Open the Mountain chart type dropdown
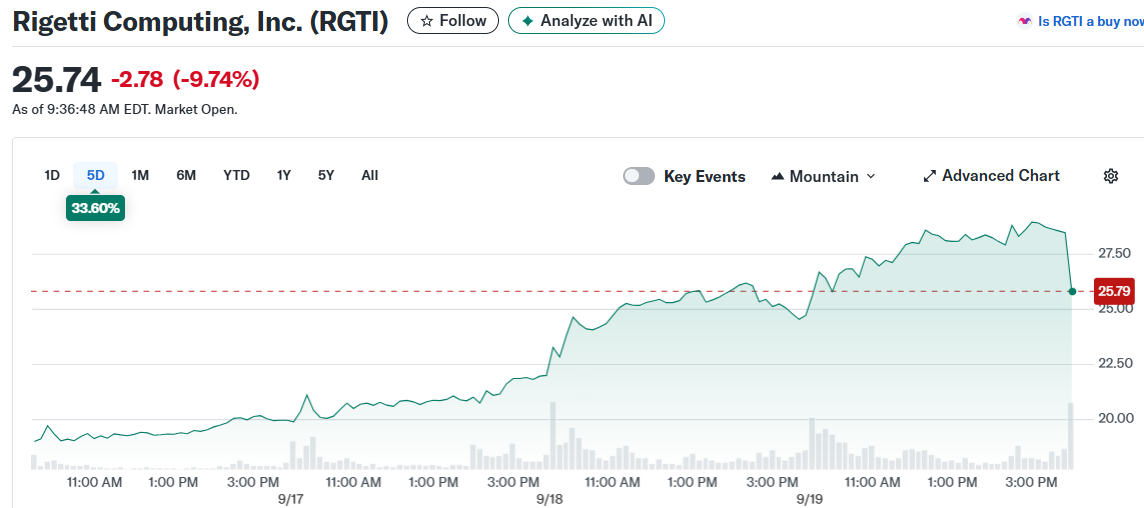Screen dimensions: 1144x508 pyautogui.click(x=823, y=177)
